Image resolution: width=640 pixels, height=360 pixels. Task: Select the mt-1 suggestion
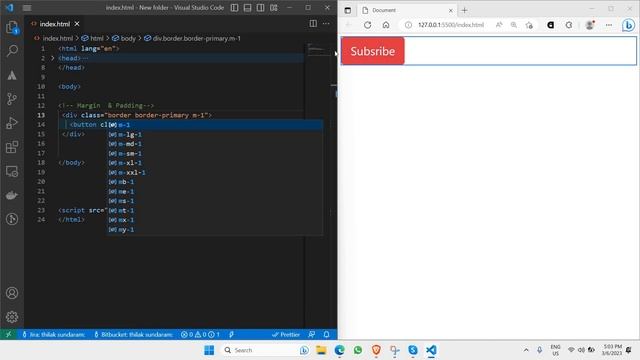click(x=215, y=210)
